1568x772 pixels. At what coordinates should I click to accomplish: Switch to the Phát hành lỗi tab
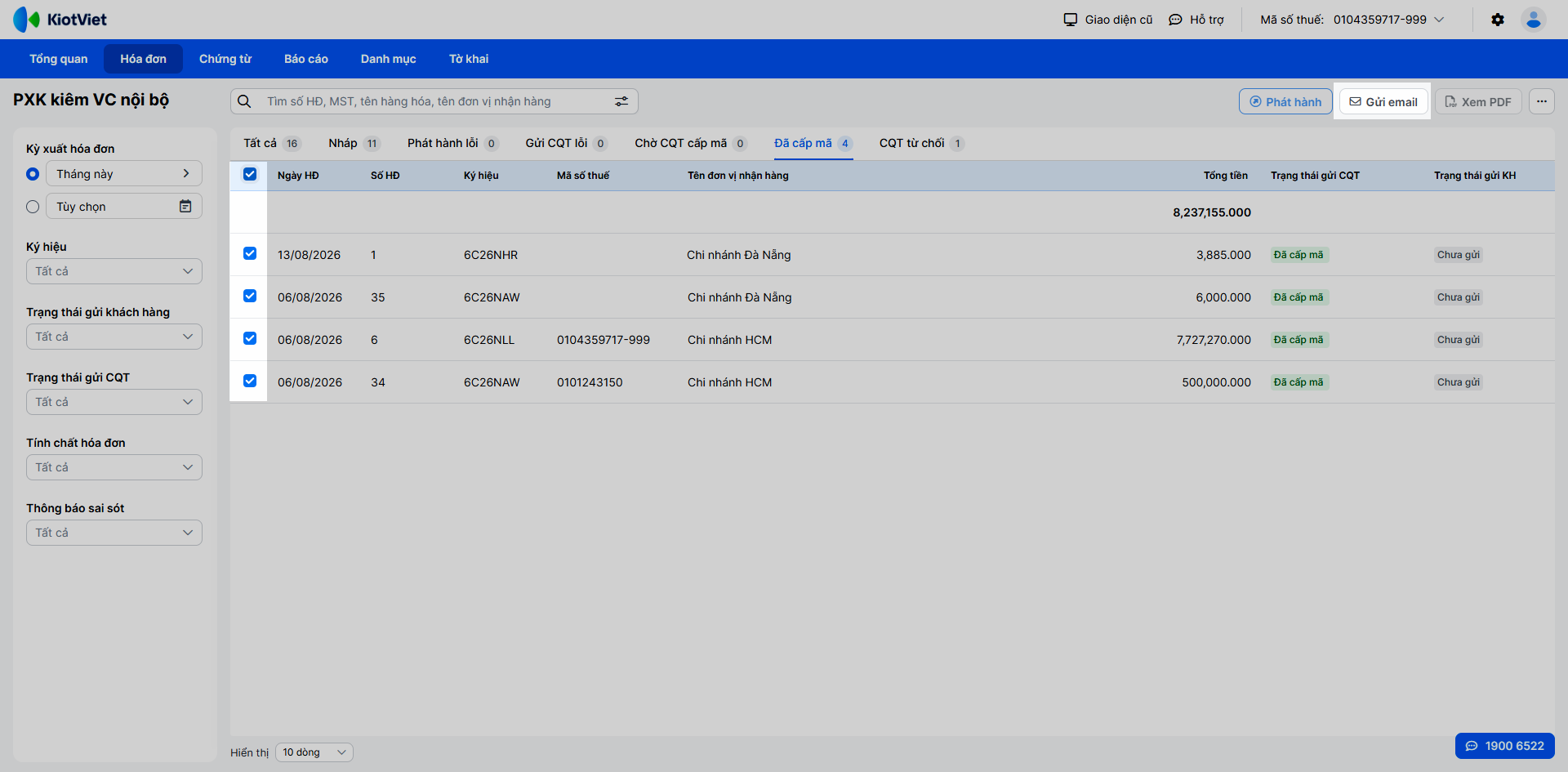click(x=453, y=143)
